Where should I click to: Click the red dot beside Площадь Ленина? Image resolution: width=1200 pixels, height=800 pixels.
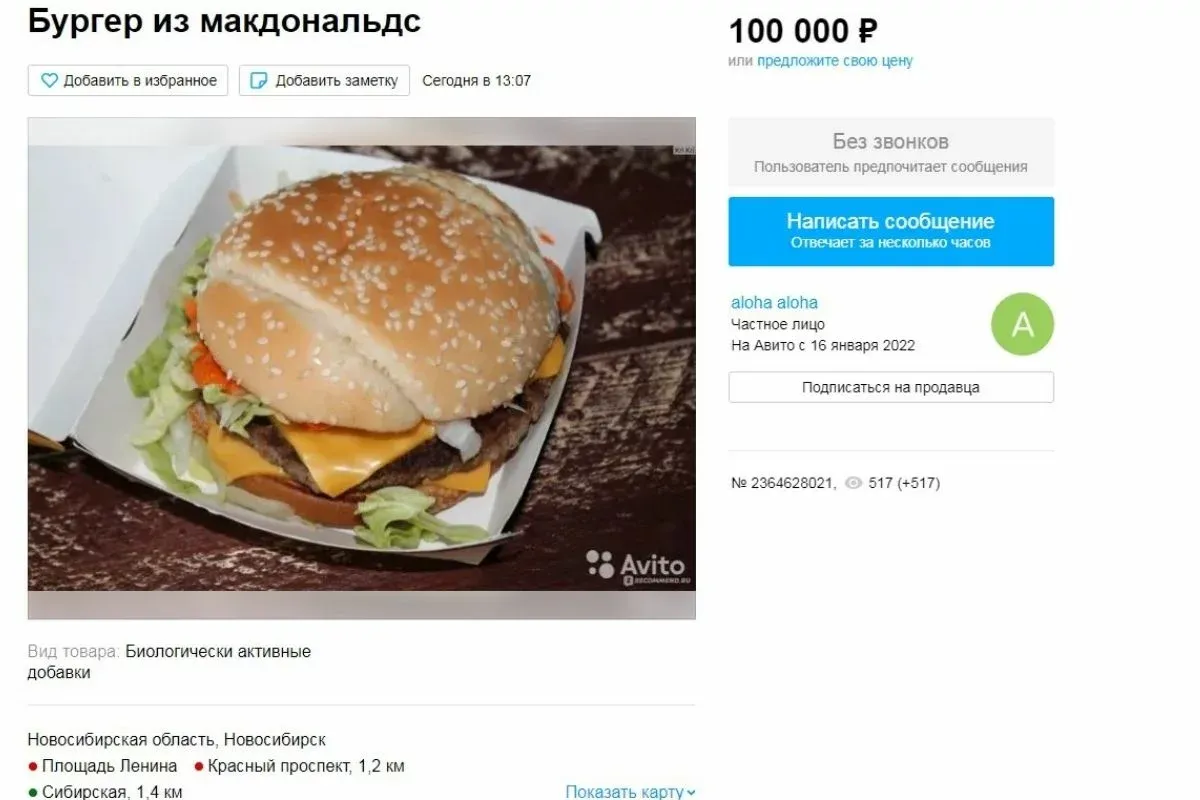click(33, 767)
